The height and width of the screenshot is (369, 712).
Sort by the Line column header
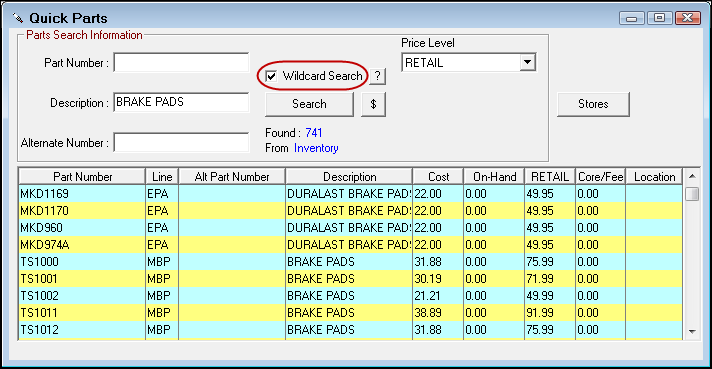click(162, 177)
